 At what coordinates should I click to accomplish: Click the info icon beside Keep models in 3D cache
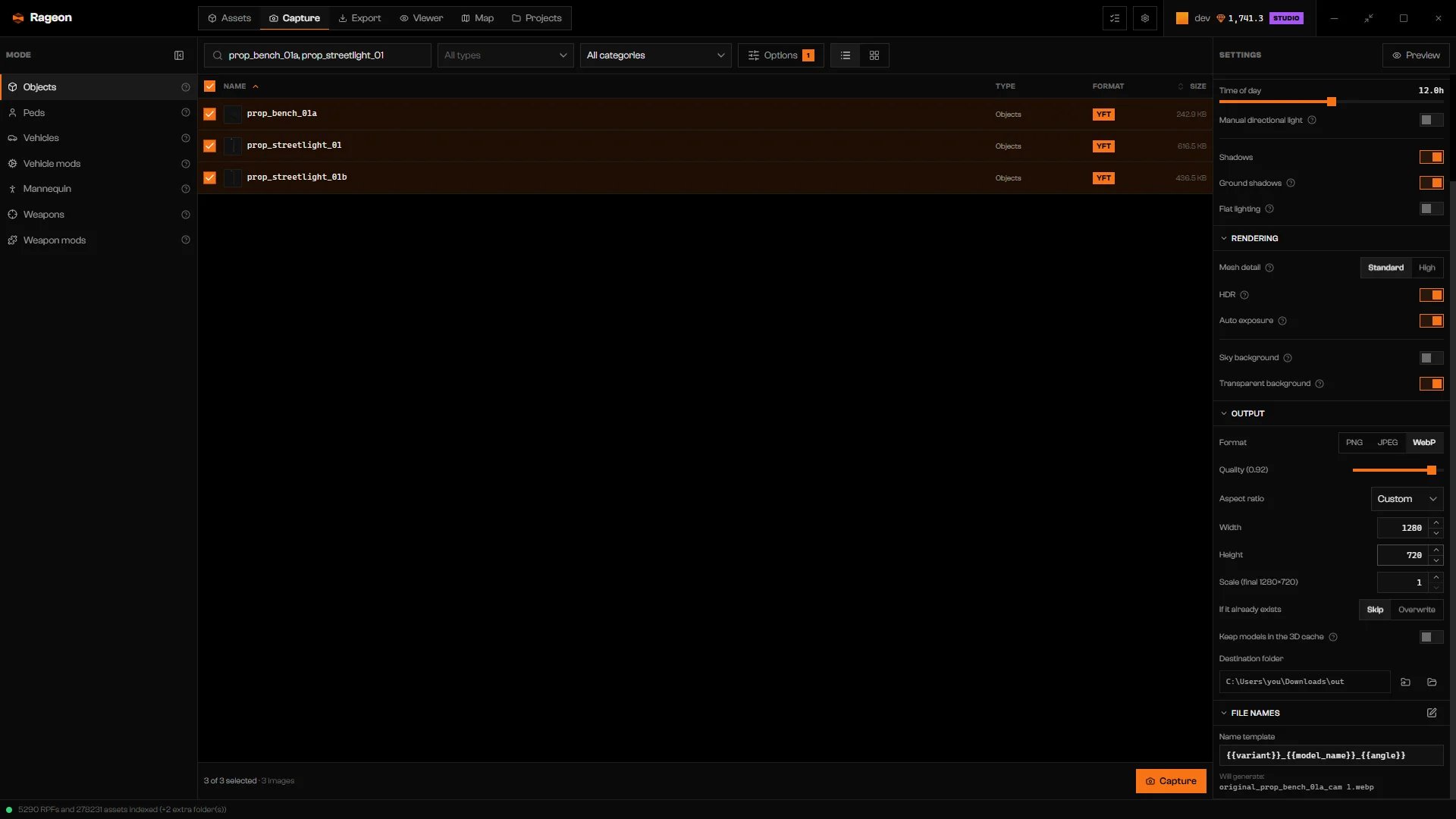point(1333,637)
